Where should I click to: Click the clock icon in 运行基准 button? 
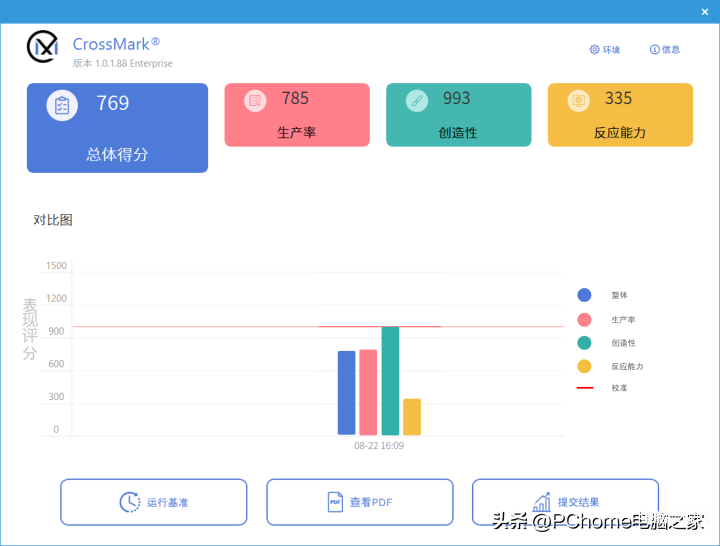click(x=130, y=502)
